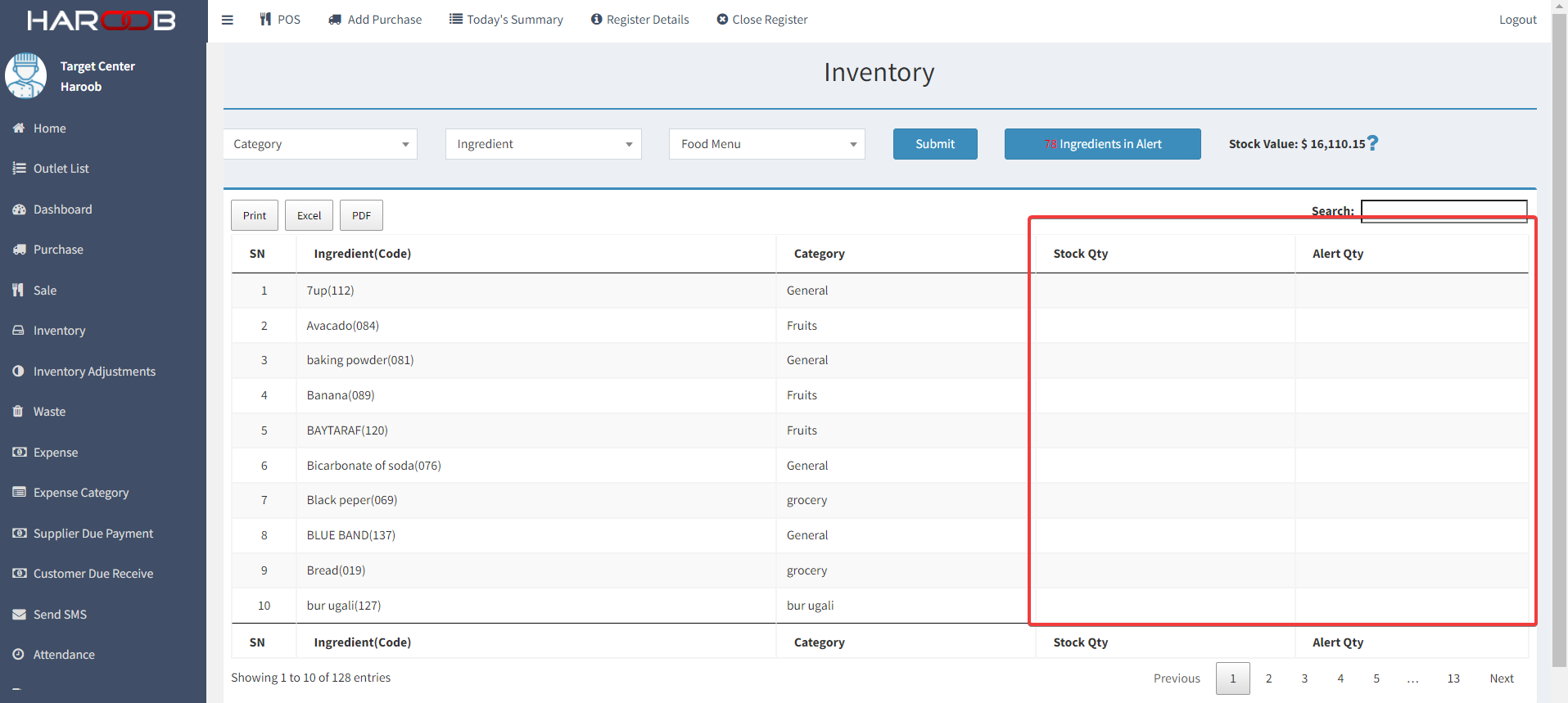Click the Submit button
The height and width of the screenshot is (703, 1568).
point(935,144)
